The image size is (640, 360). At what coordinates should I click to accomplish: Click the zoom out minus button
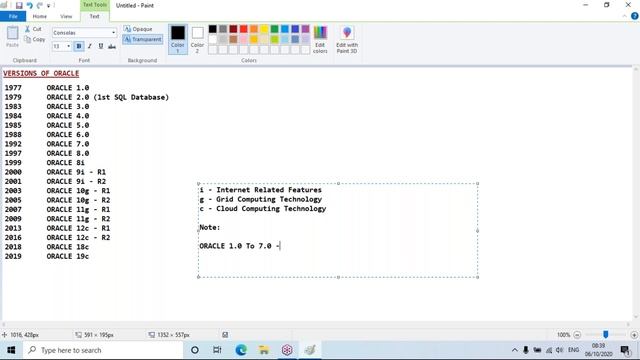(577, 335)
